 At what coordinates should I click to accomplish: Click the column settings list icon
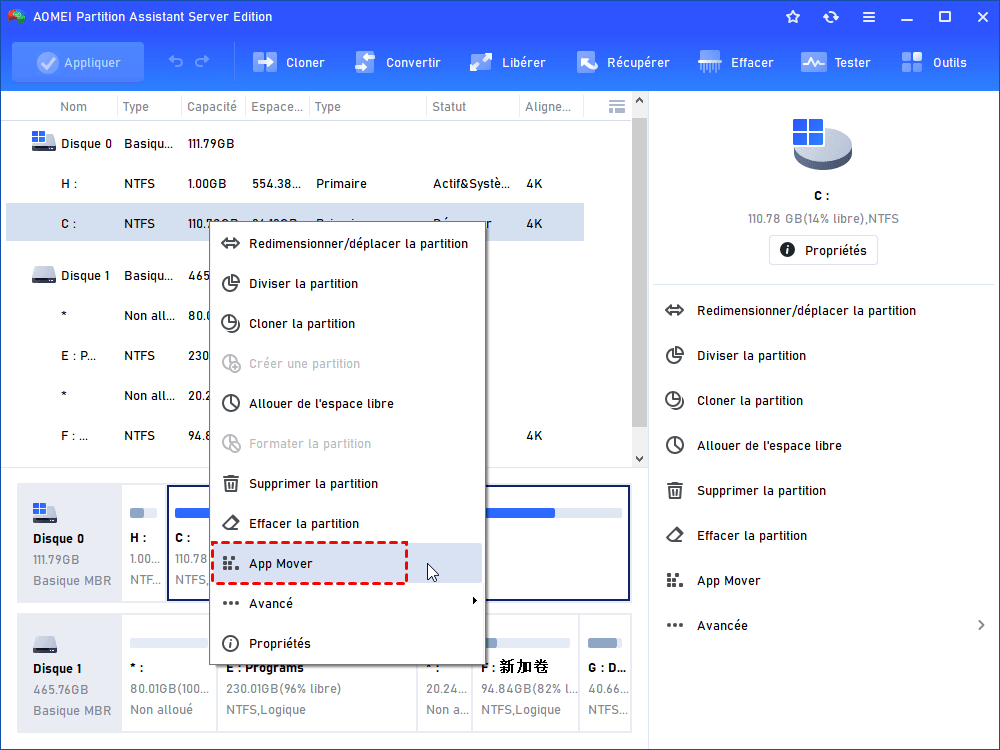pos(617,107)
